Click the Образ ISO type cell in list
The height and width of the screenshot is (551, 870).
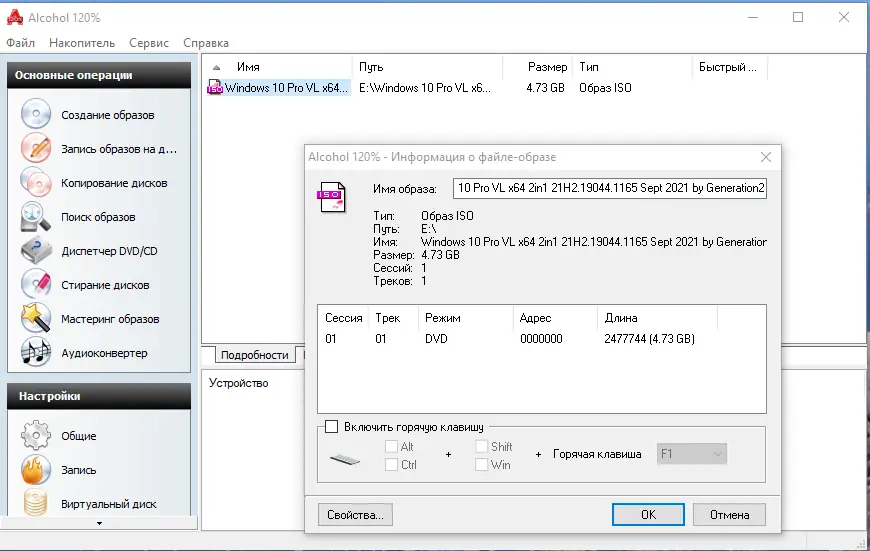(605, 88)
